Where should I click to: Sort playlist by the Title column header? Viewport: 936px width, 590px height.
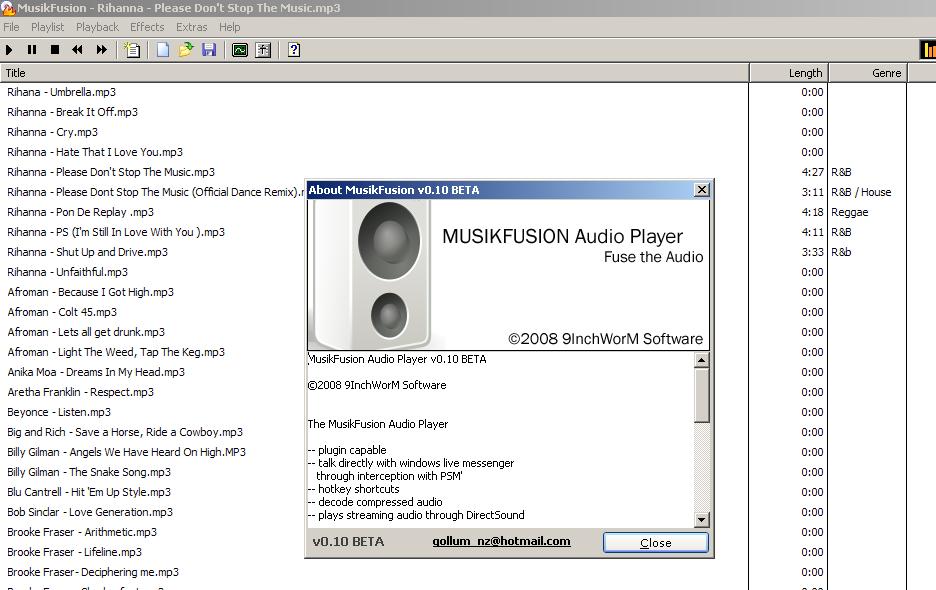[x=374, y=73]
